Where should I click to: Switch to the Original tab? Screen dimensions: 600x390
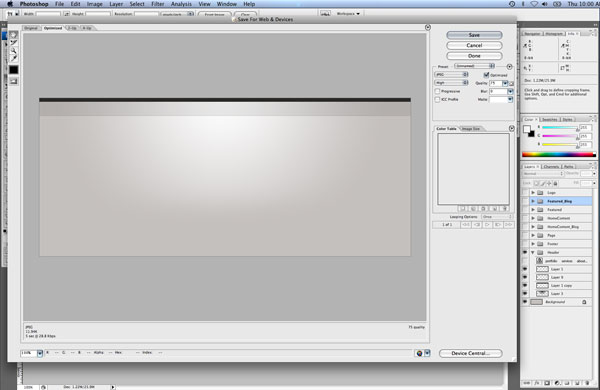pos(31,28)
